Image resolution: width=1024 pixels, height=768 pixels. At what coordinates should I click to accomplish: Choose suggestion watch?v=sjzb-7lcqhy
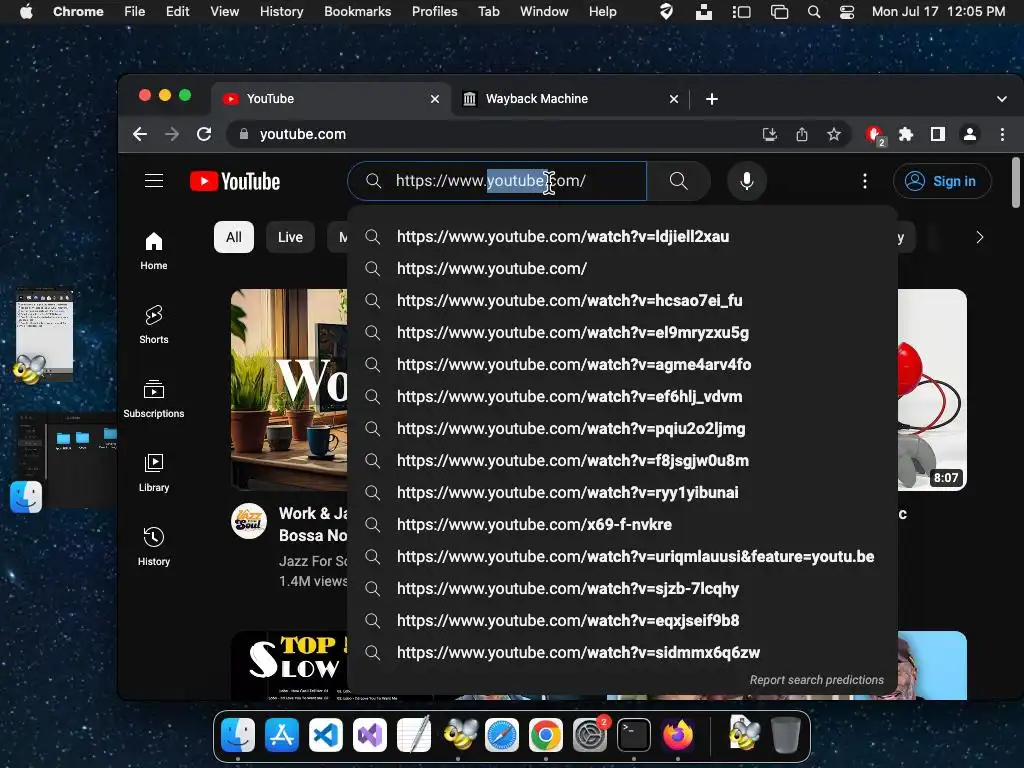(622, 588)
